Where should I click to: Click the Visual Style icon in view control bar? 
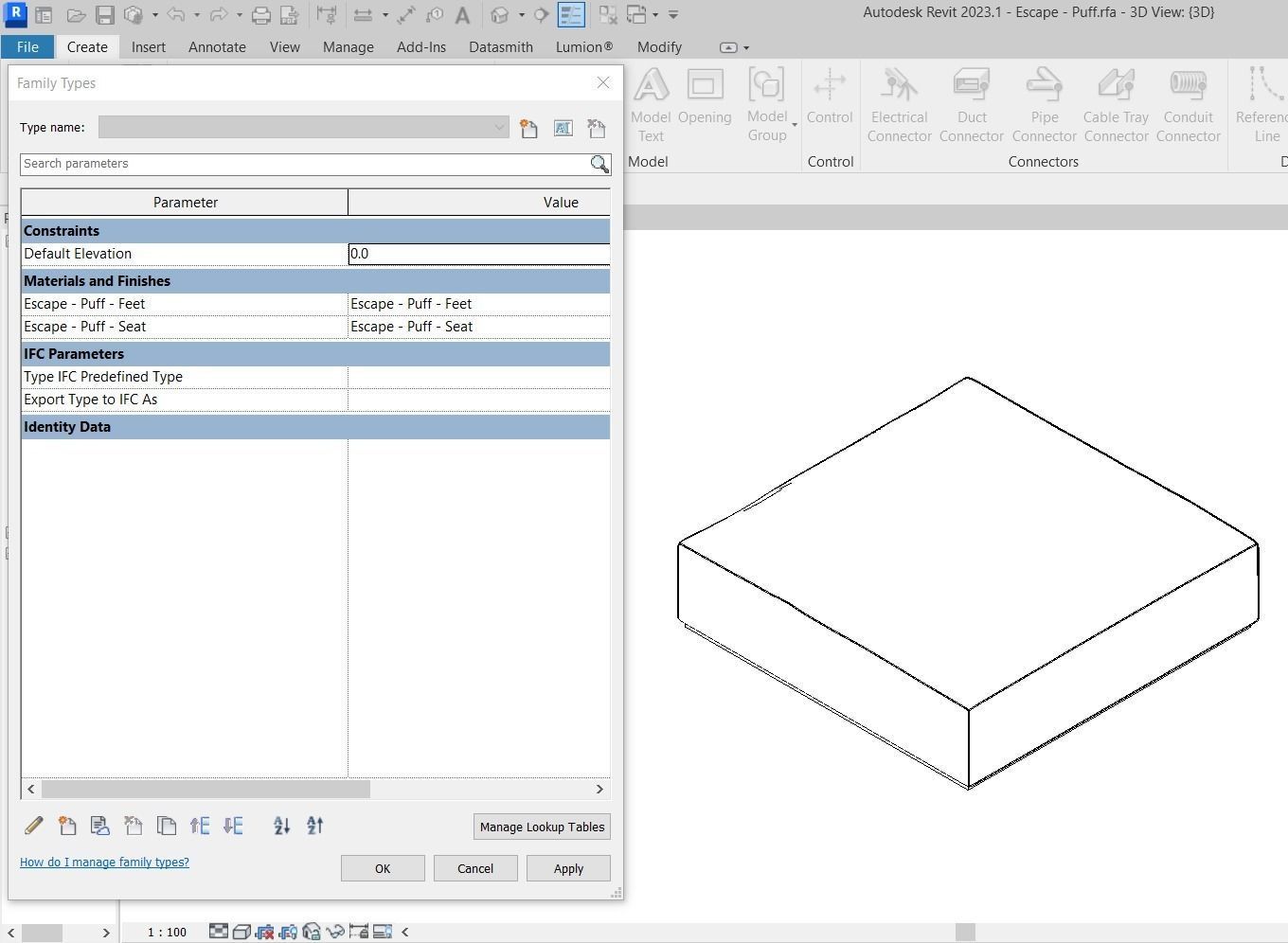(241, 932)
